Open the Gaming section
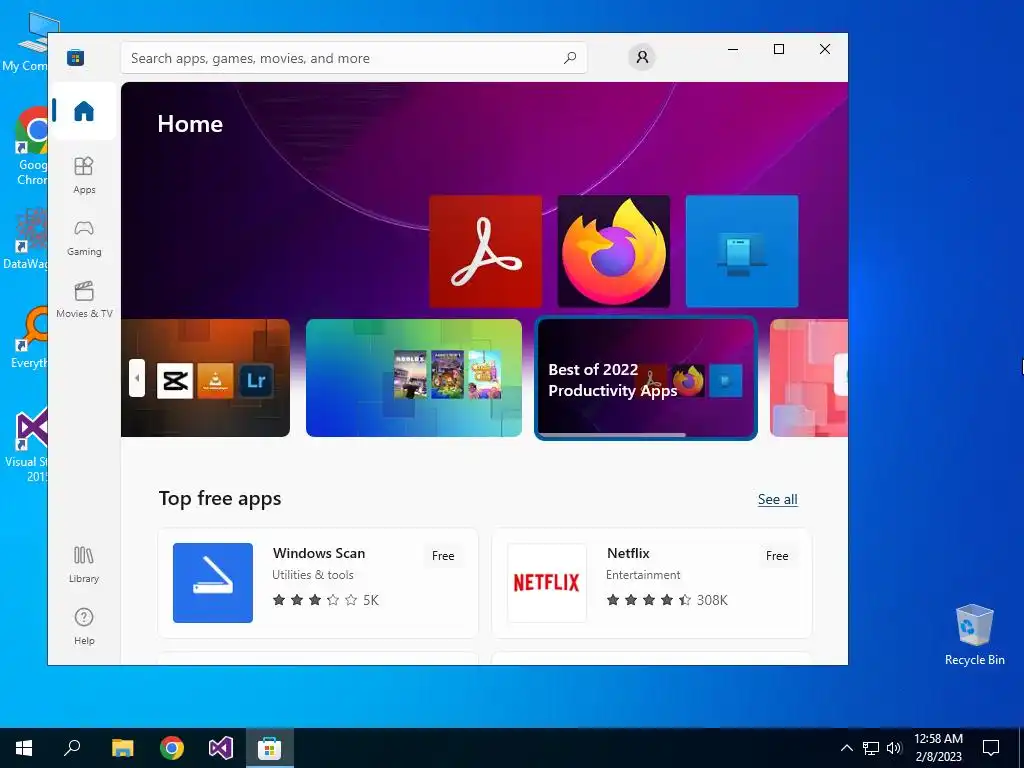The image size is (1024, 768). pyautogui.click(x=84, y=237)
